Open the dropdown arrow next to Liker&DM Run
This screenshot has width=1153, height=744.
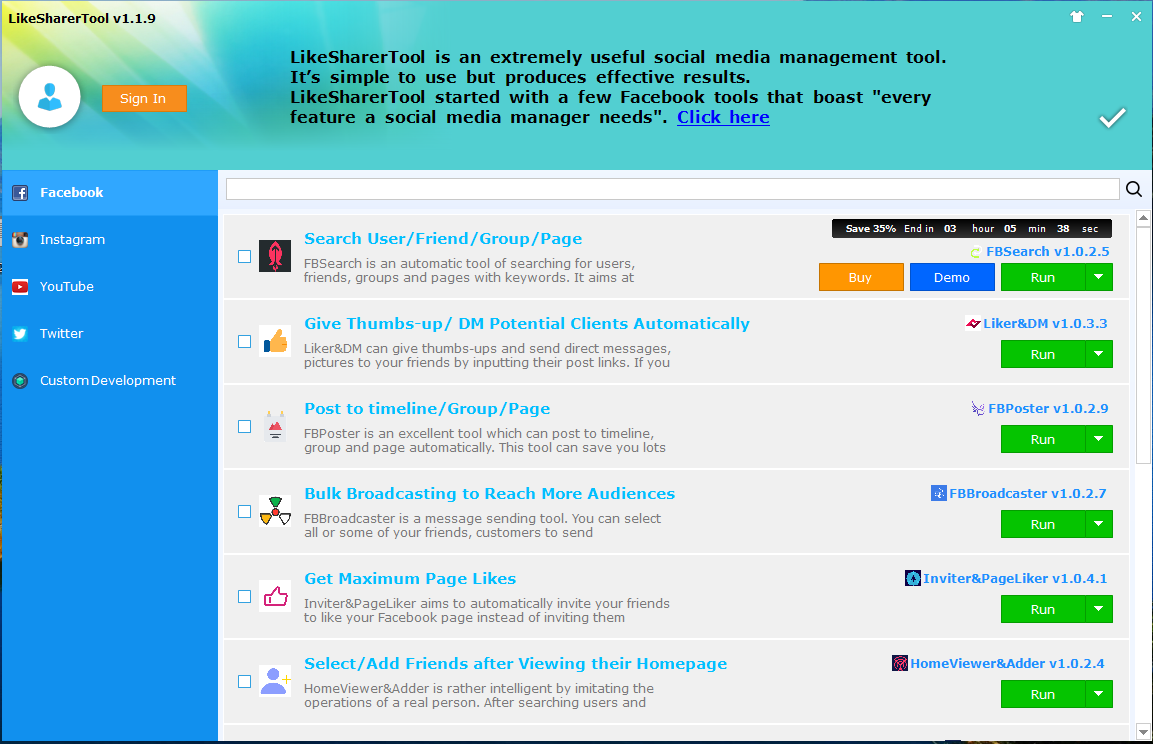(x=1099, y=354)
